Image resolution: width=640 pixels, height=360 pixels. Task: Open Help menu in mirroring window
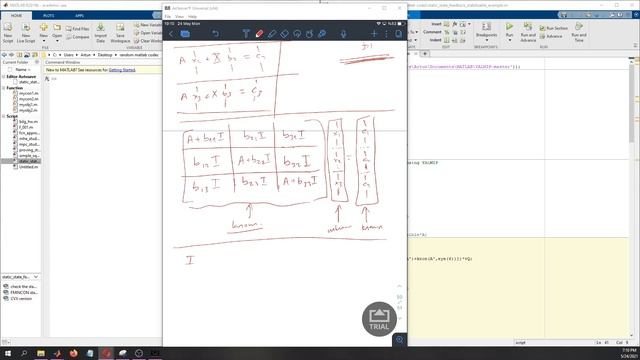coord(192,16)
